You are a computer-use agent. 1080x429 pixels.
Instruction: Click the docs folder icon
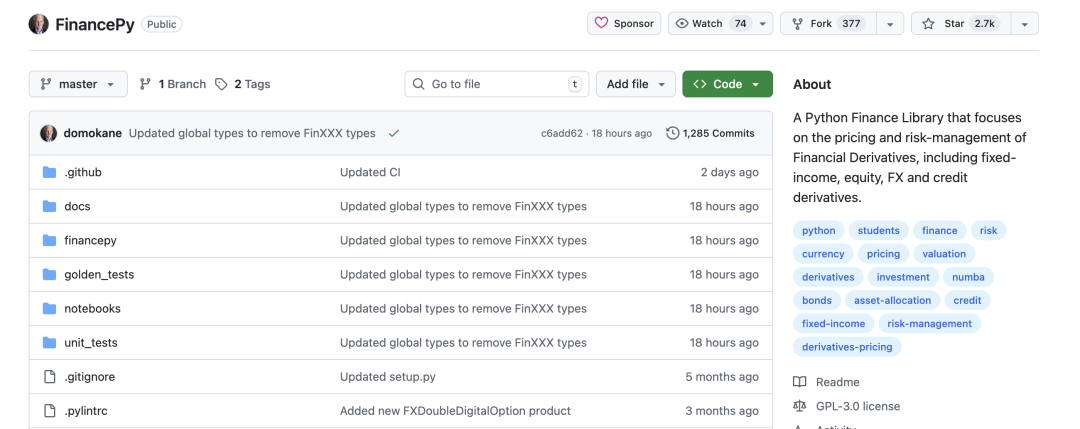coord(49,206)
